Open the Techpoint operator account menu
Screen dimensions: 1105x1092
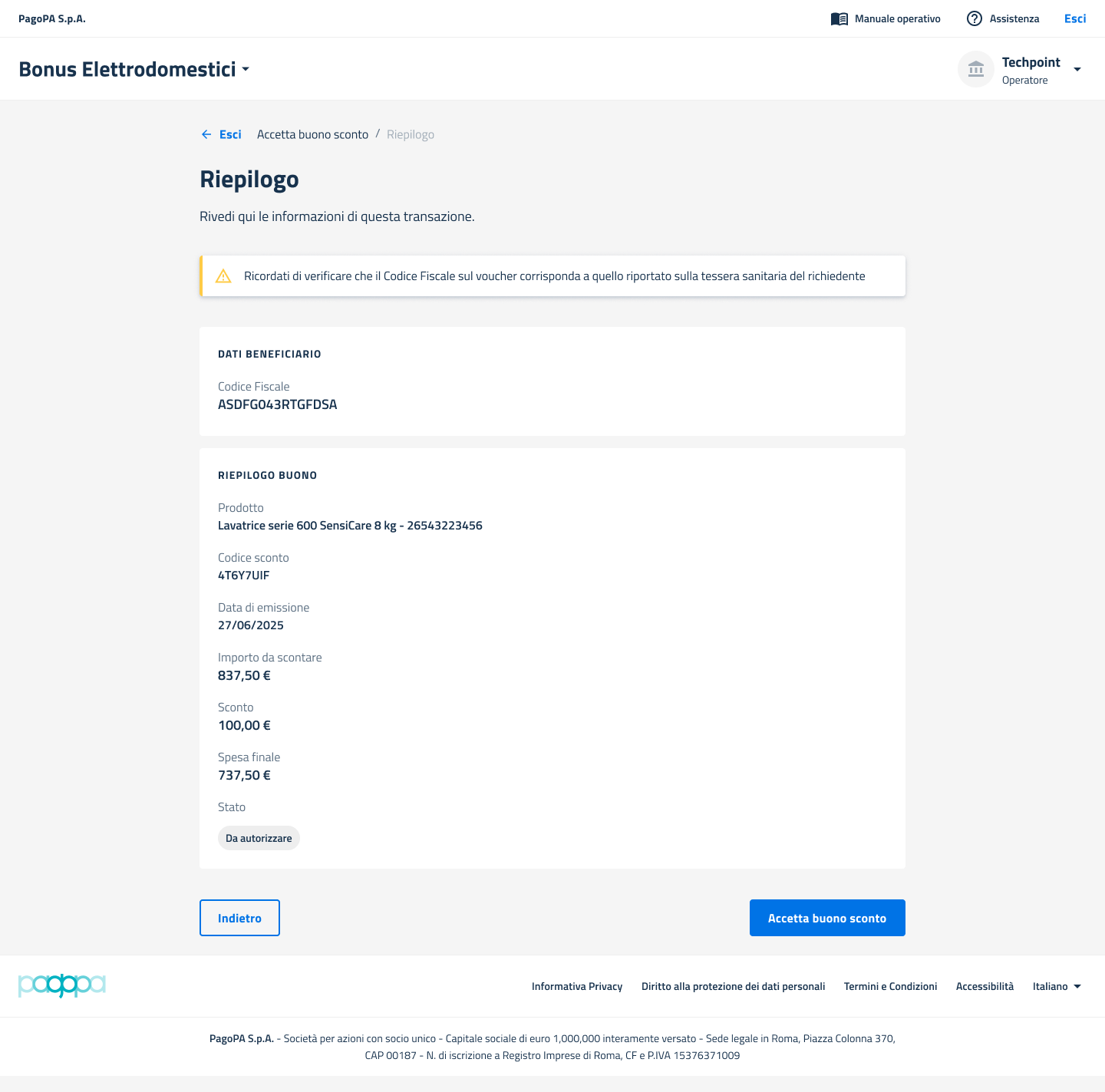coord(1077,70)
